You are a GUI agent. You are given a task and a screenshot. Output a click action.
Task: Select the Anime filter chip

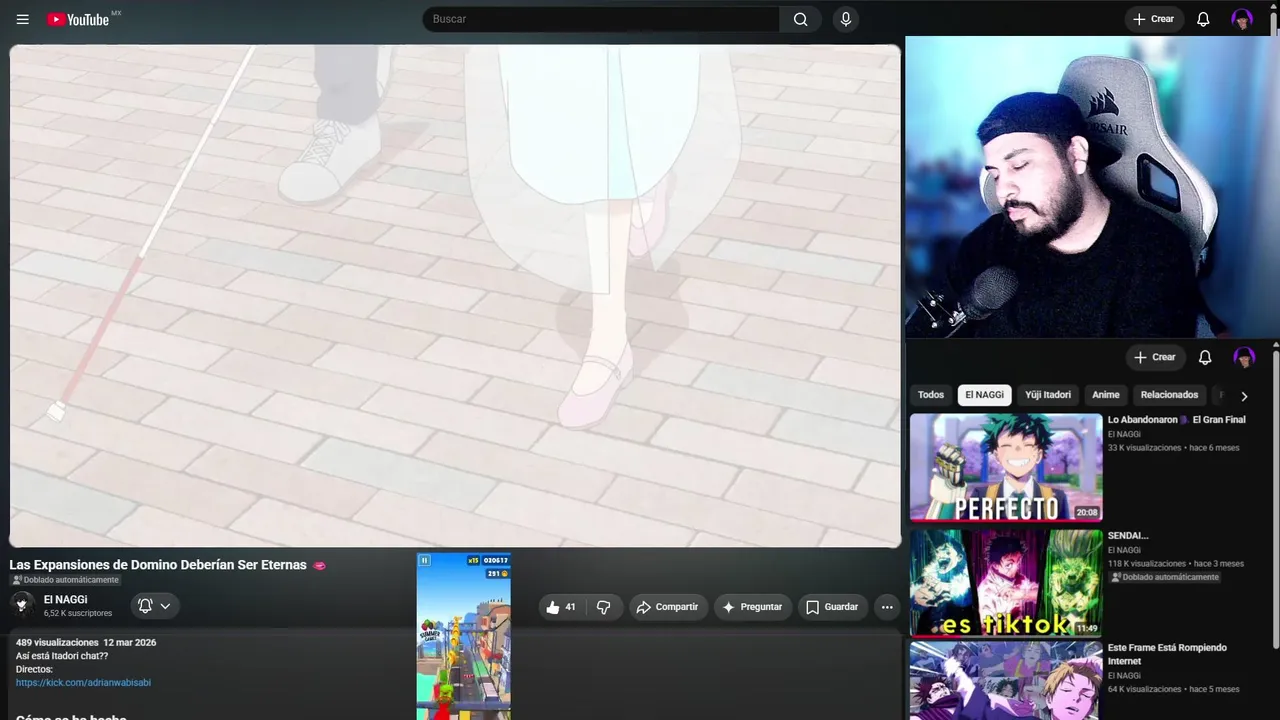tap(1106, 395)
